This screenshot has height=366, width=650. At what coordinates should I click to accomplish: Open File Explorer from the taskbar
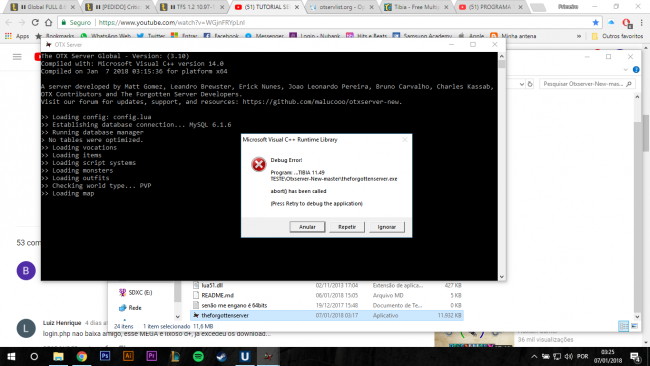tap(58, 356)
